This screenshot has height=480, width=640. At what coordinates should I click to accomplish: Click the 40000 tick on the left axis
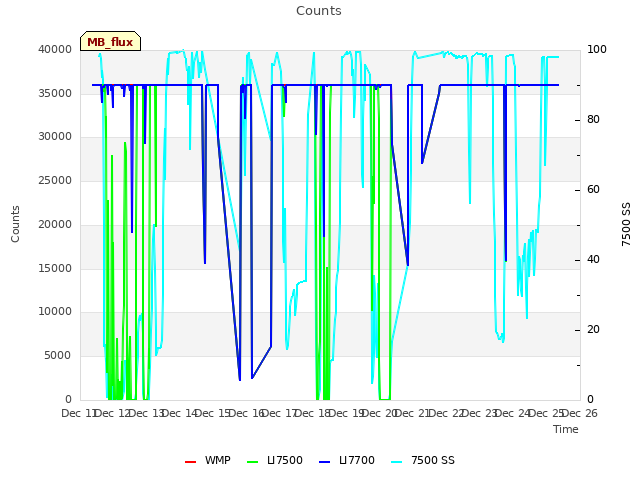[55, 49]
